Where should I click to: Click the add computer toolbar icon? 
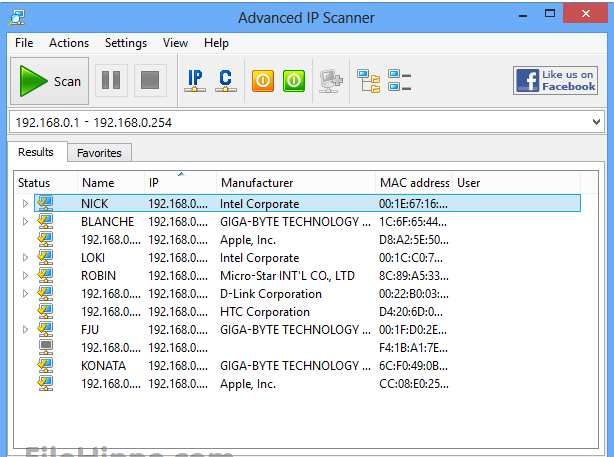click(x=331, y=81)
